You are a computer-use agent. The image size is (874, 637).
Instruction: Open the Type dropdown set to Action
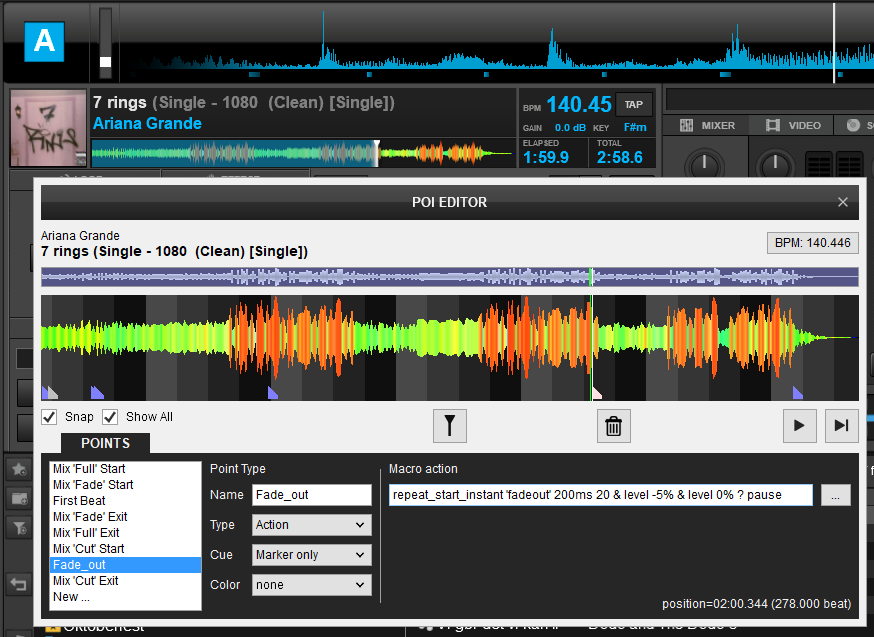[312, 525]
